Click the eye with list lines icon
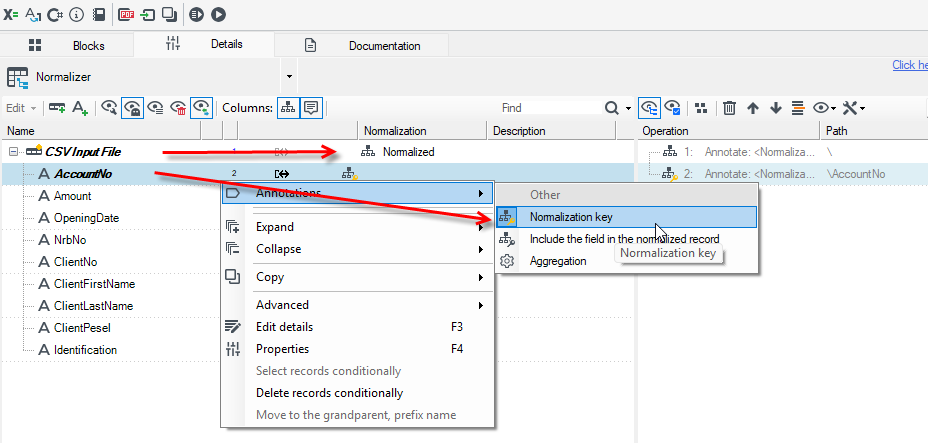The image size is (928, 443). click(x=156, y=108)
